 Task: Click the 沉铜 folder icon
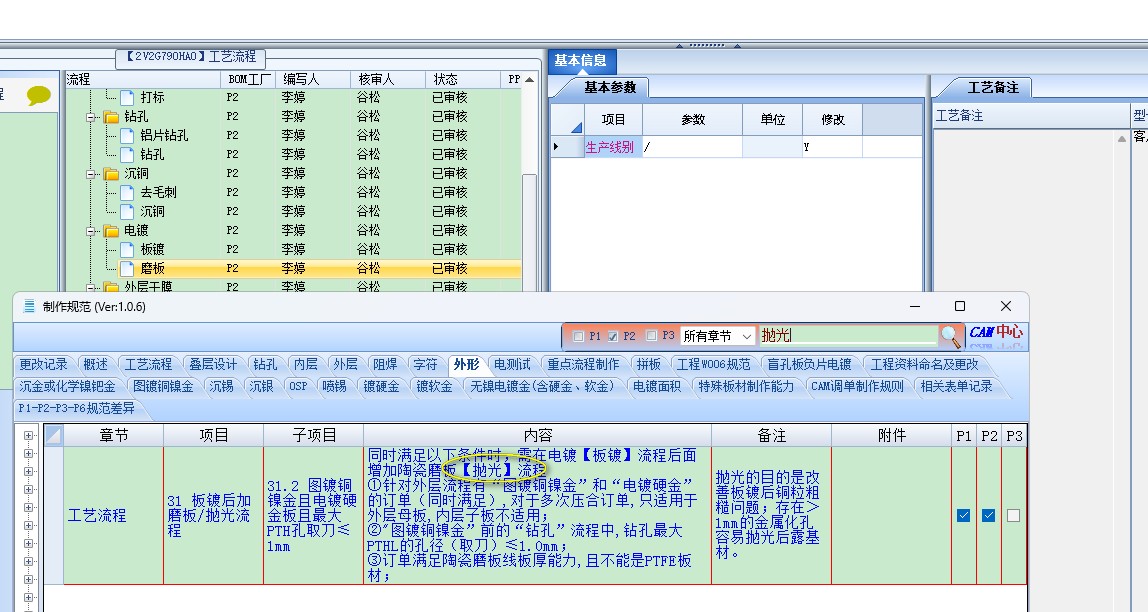pyautogui.click(x=111, y=173)
